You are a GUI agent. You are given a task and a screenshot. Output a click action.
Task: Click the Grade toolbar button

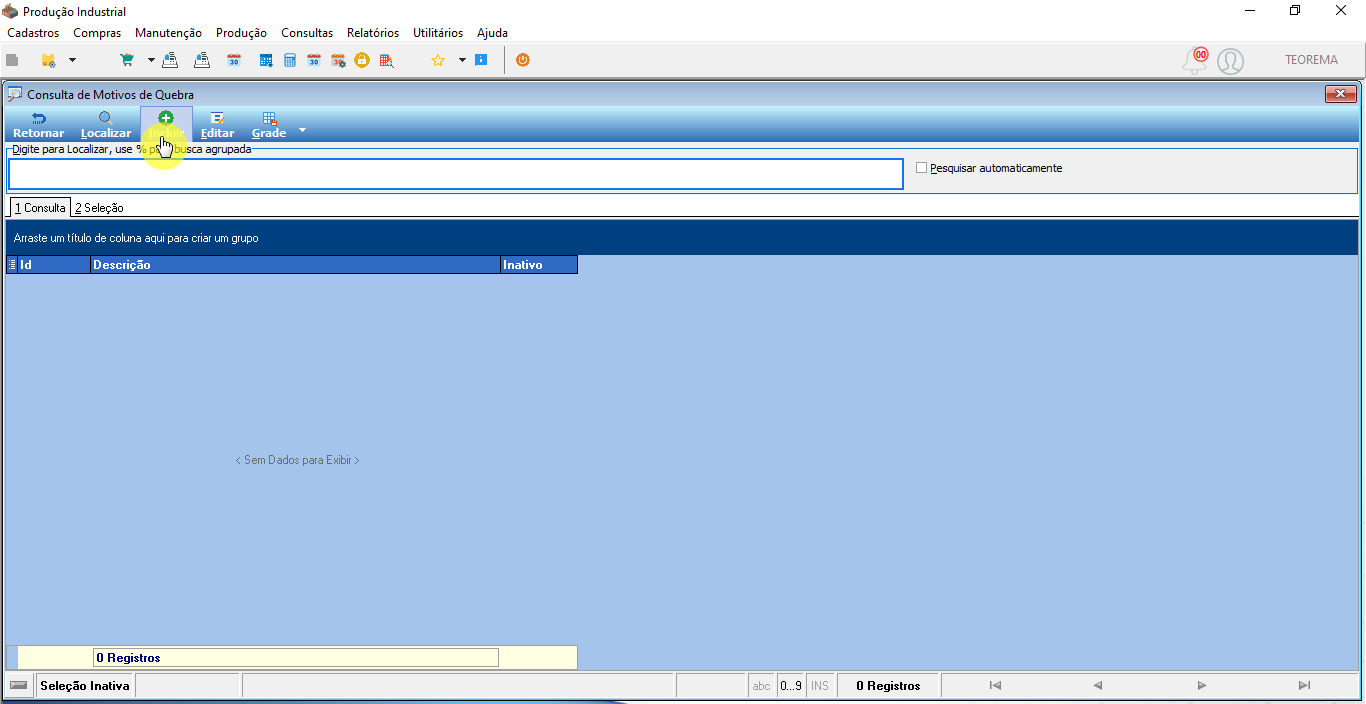[269, 125]
